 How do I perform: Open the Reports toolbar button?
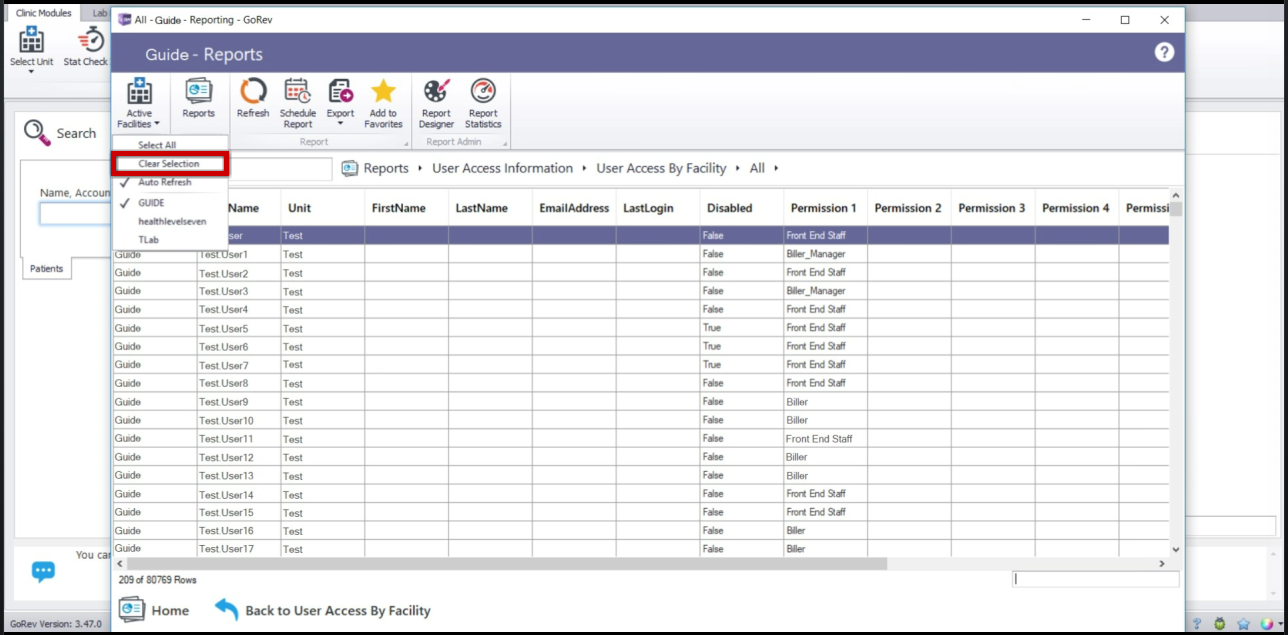[198, 99]
